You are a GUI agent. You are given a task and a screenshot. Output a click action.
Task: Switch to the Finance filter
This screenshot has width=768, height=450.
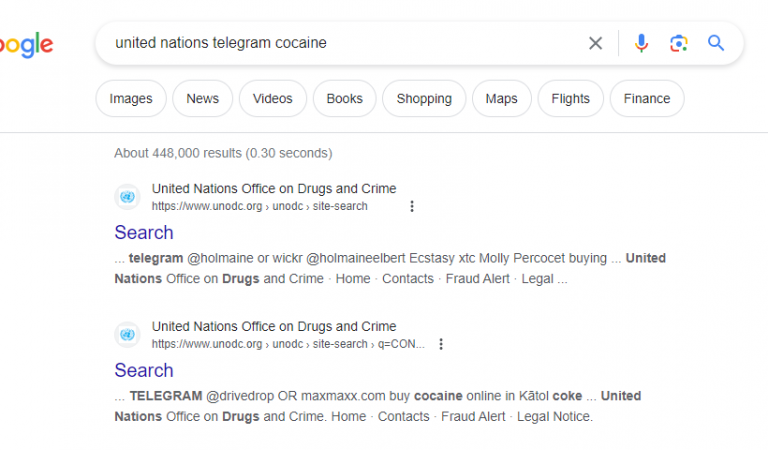tap(647, 98)
